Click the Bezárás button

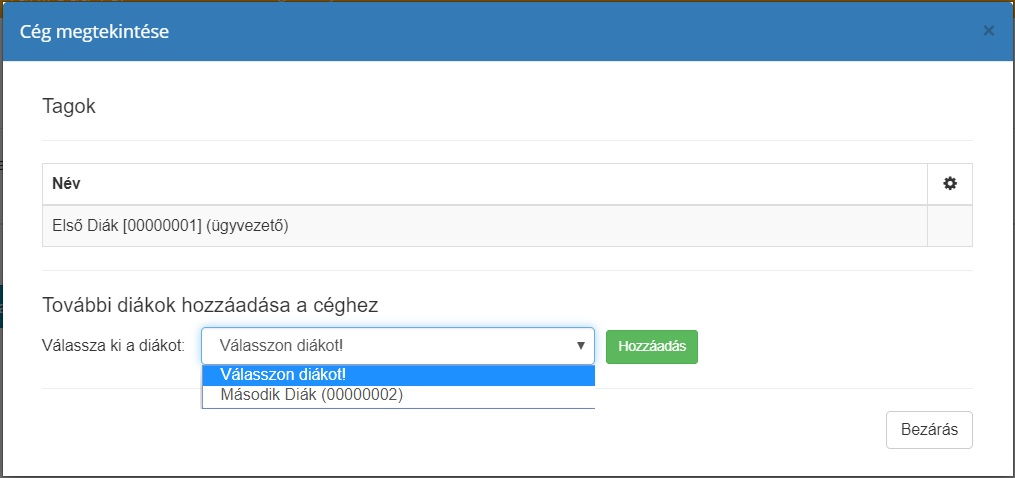[x=929, y=430]
